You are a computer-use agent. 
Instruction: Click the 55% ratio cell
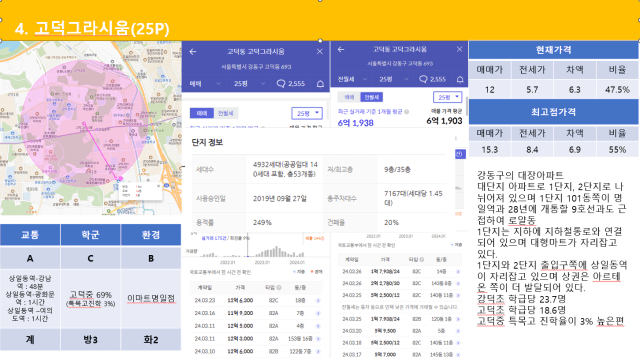(x=617, y=149)
